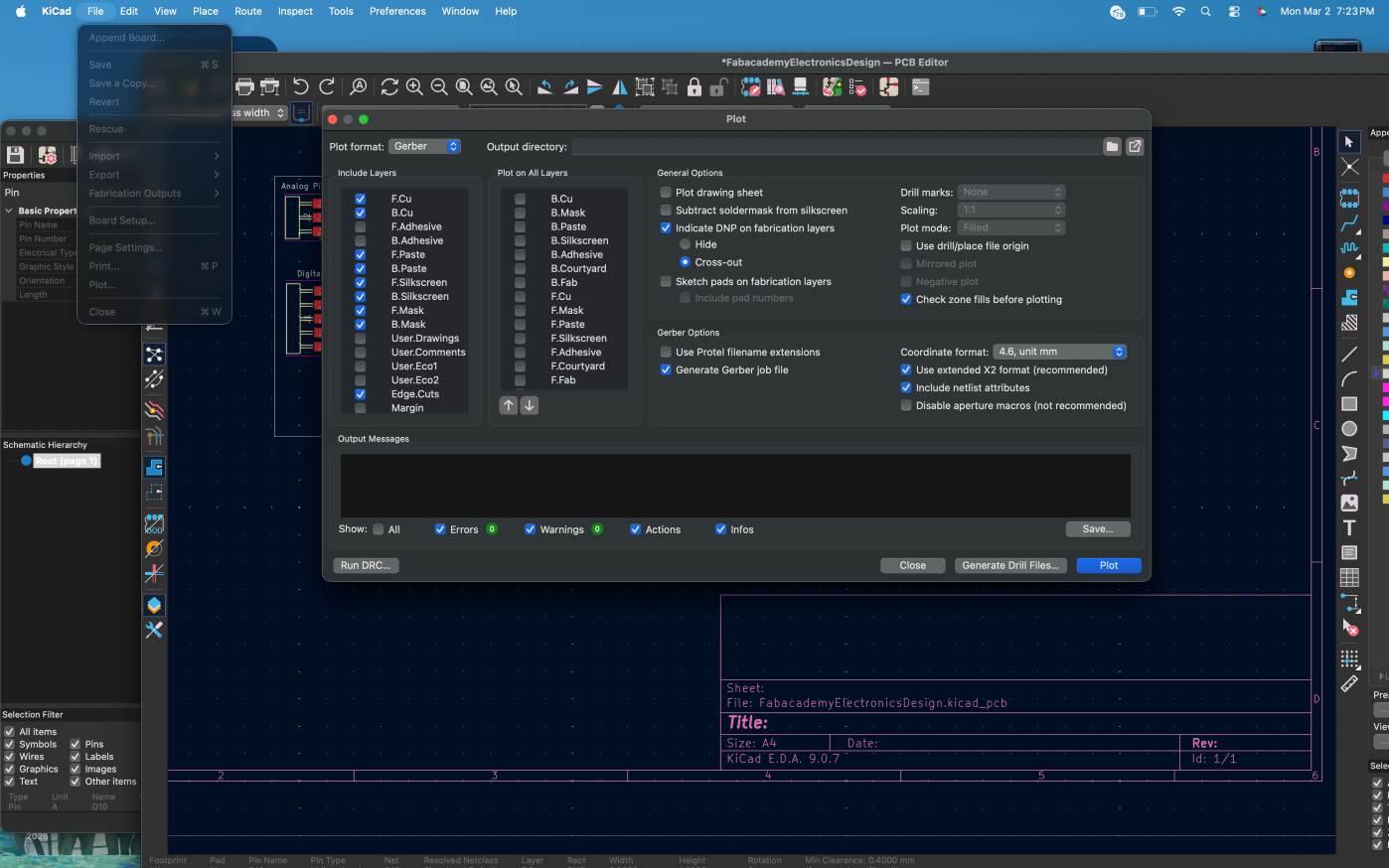
Task: Enable the Plot drawing sheet checkbox
Action: [x=666, y=193]
